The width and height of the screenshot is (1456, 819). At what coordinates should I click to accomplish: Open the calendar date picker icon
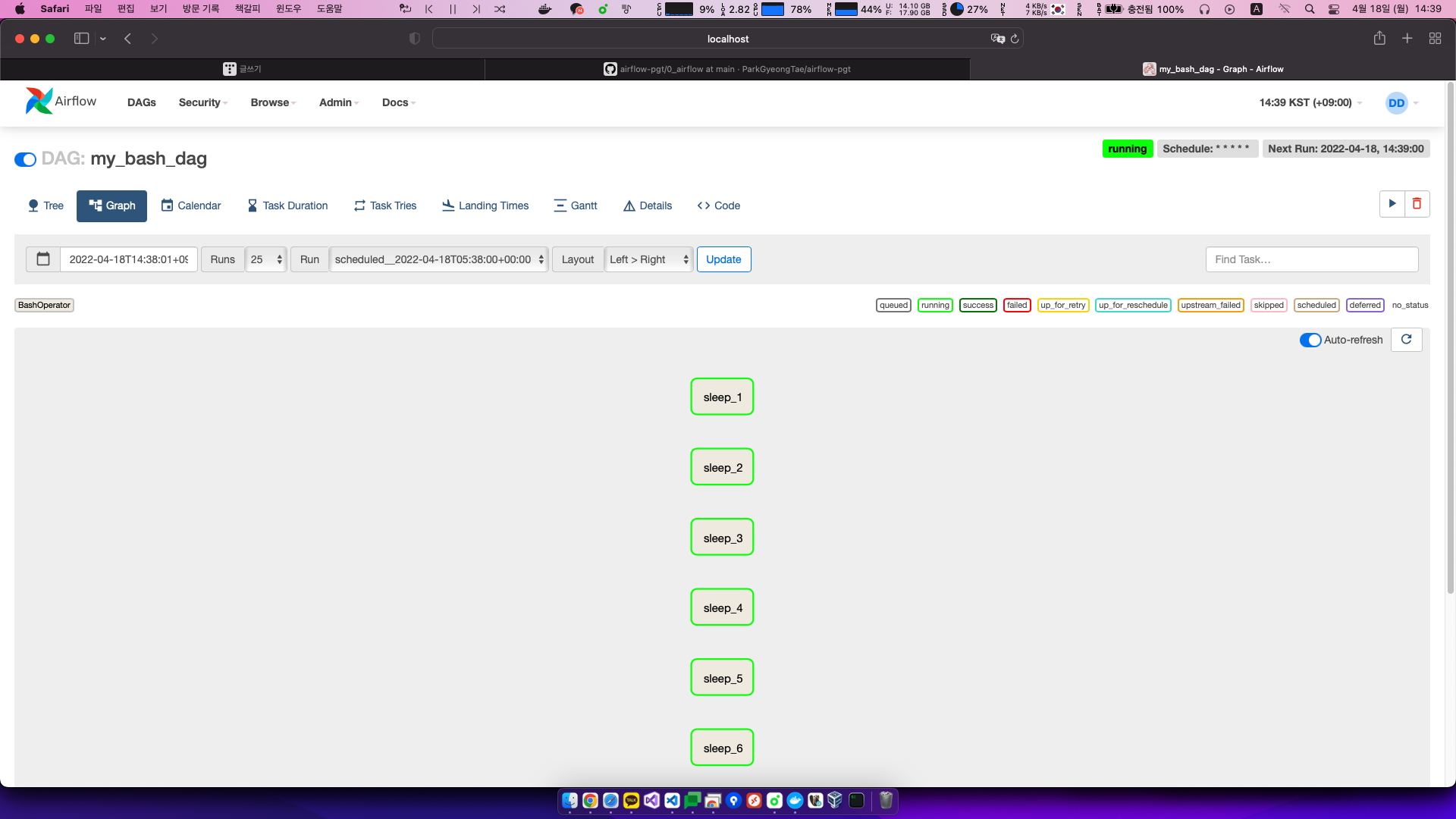point(43,259)
